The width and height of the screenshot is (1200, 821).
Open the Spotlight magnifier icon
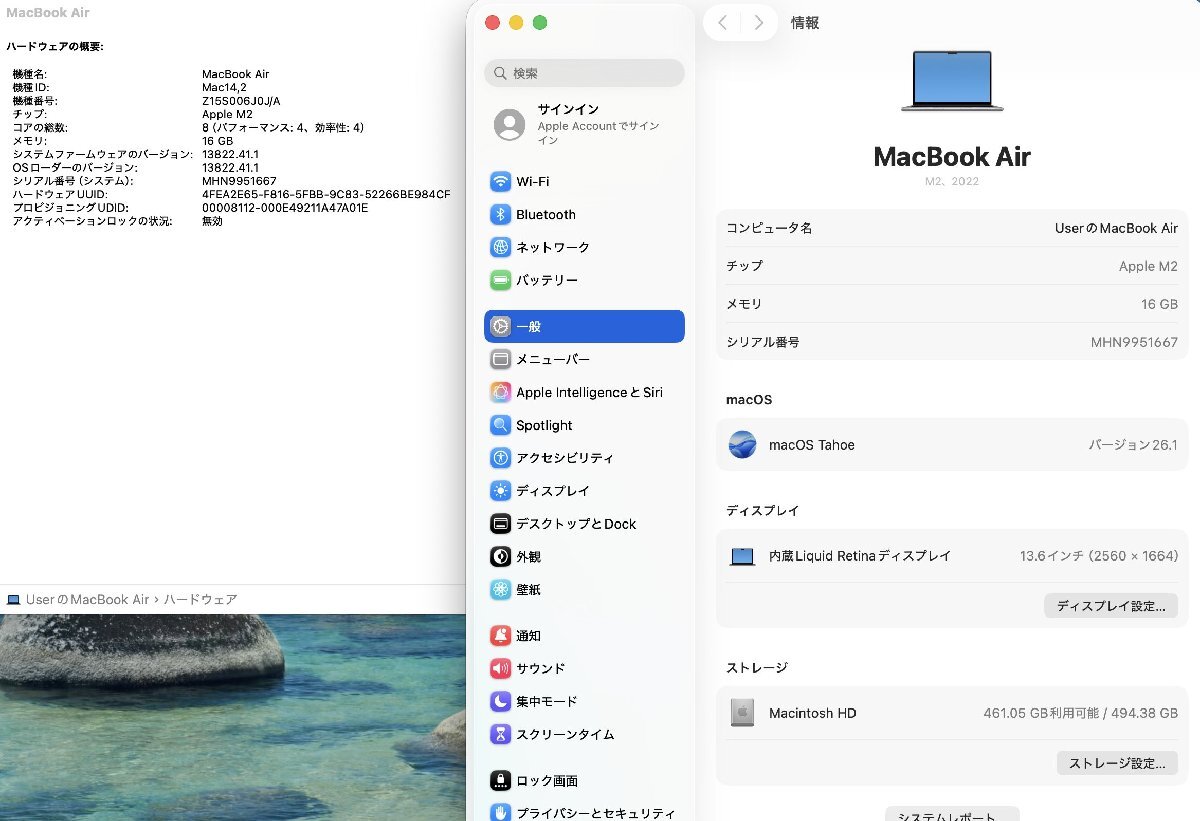pyautogui.click(x=501, y=425)
